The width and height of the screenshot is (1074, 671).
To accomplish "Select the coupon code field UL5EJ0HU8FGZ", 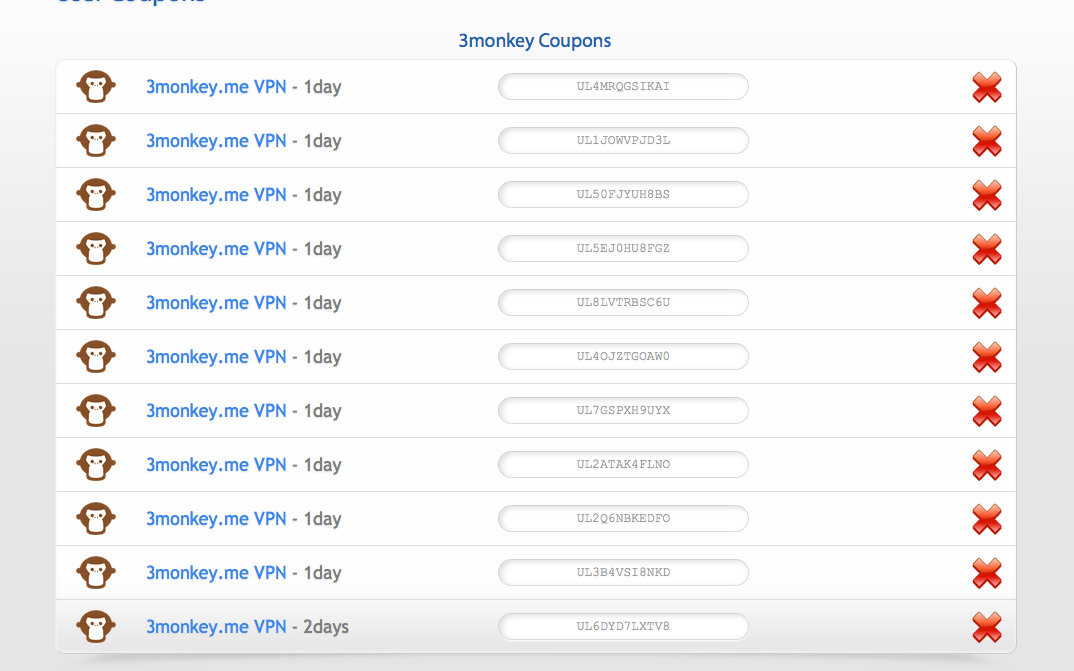I will coord(623,249).
